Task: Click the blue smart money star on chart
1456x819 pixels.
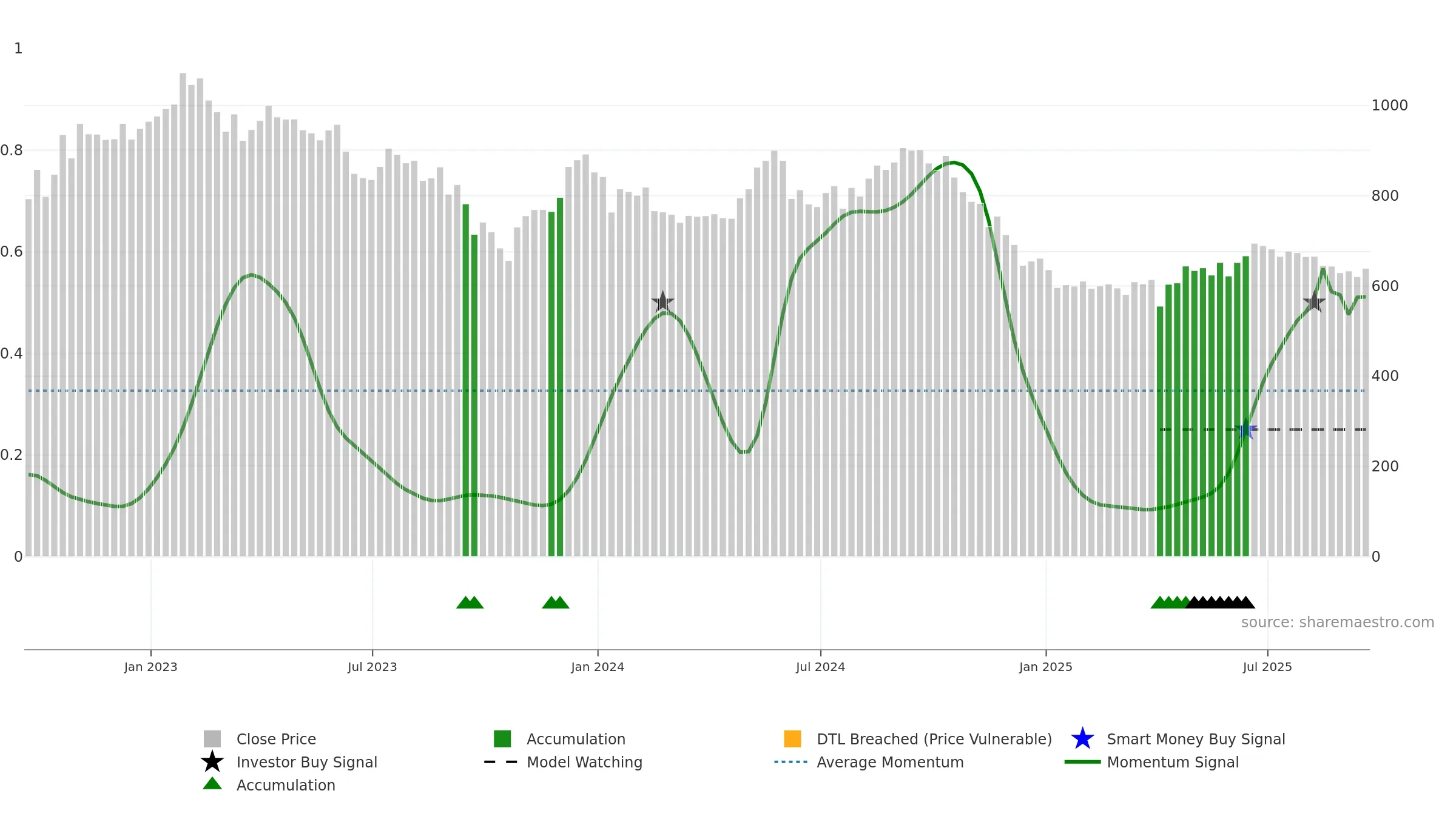Action: click(1245, 430)
